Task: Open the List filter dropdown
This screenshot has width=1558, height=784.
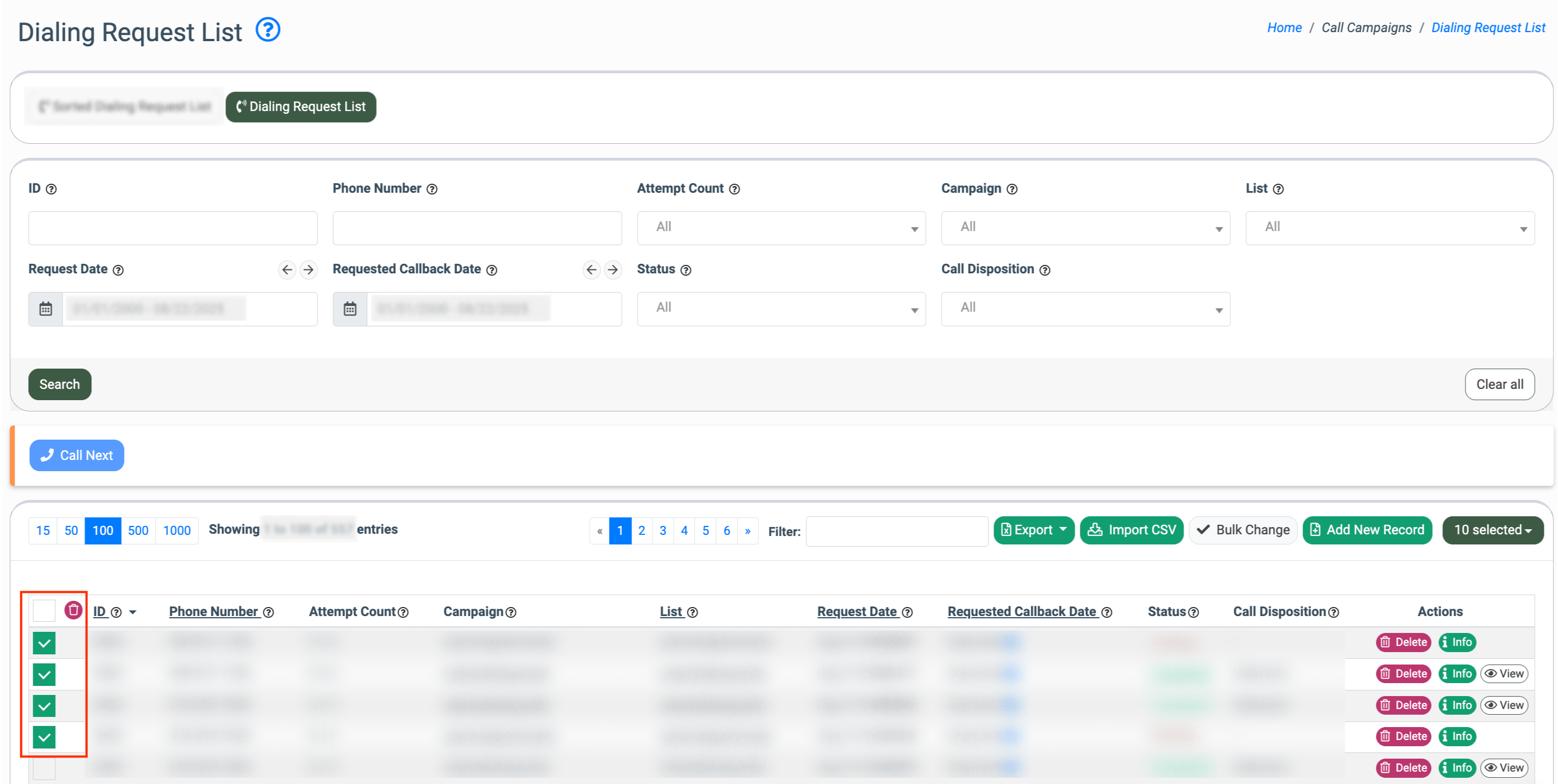Action: point(1390,228)
